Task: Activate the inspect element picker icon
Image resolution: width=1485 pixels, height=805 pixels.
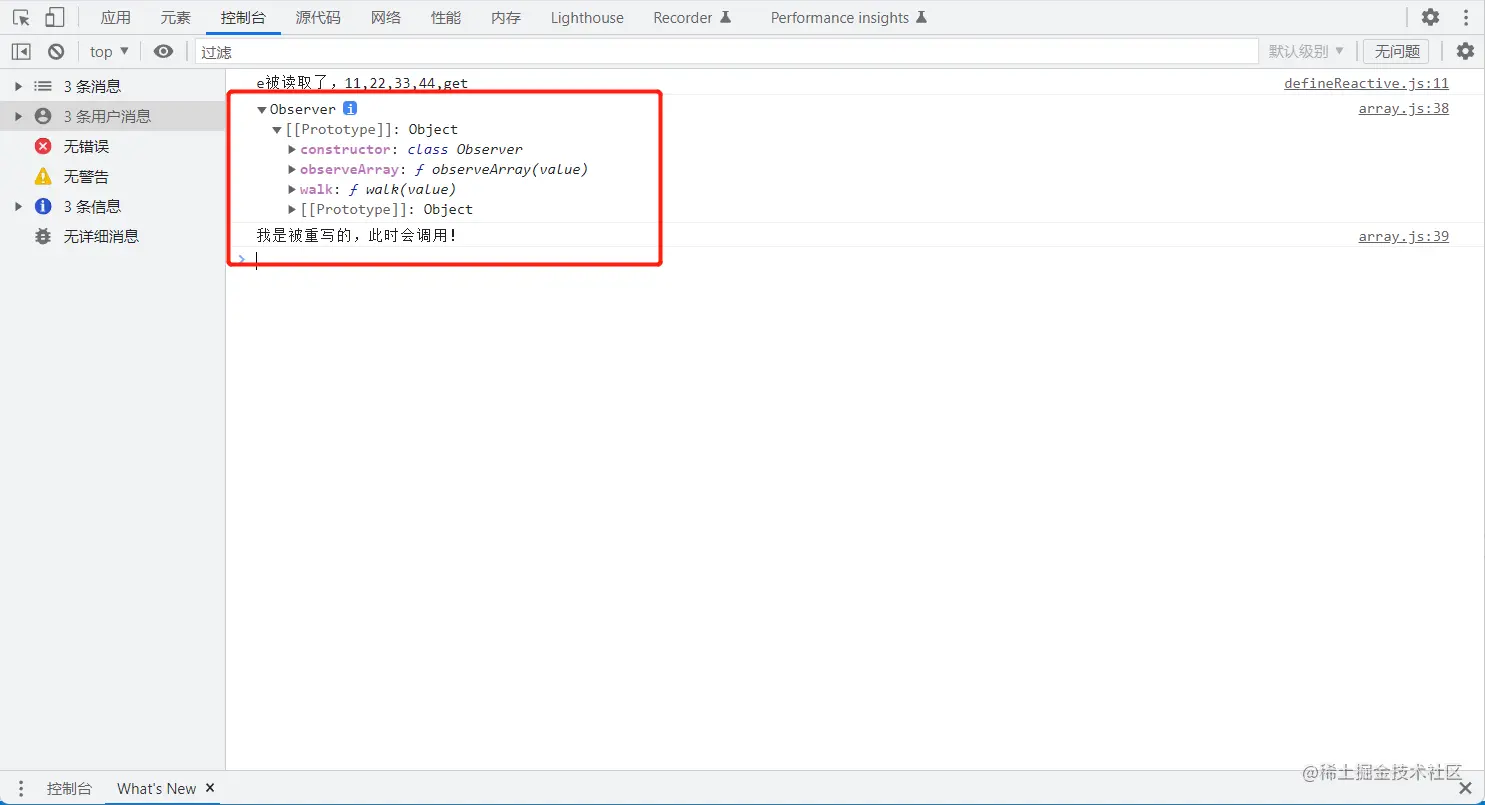Action: point(21,17)
